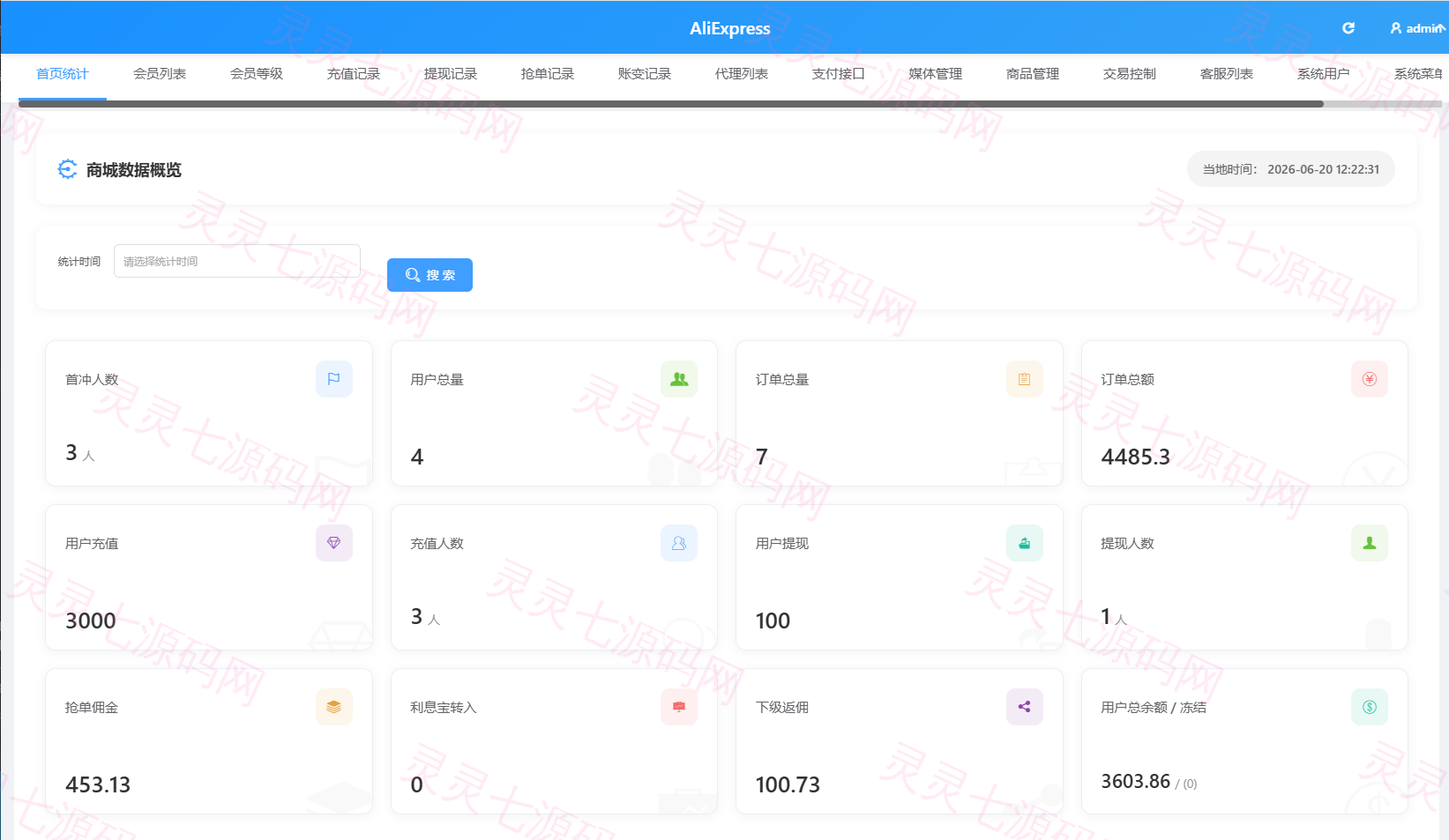Viewport: 1449px width, 840px height.
Task: Click the 453.13 commission value
Action: [98, 784]
